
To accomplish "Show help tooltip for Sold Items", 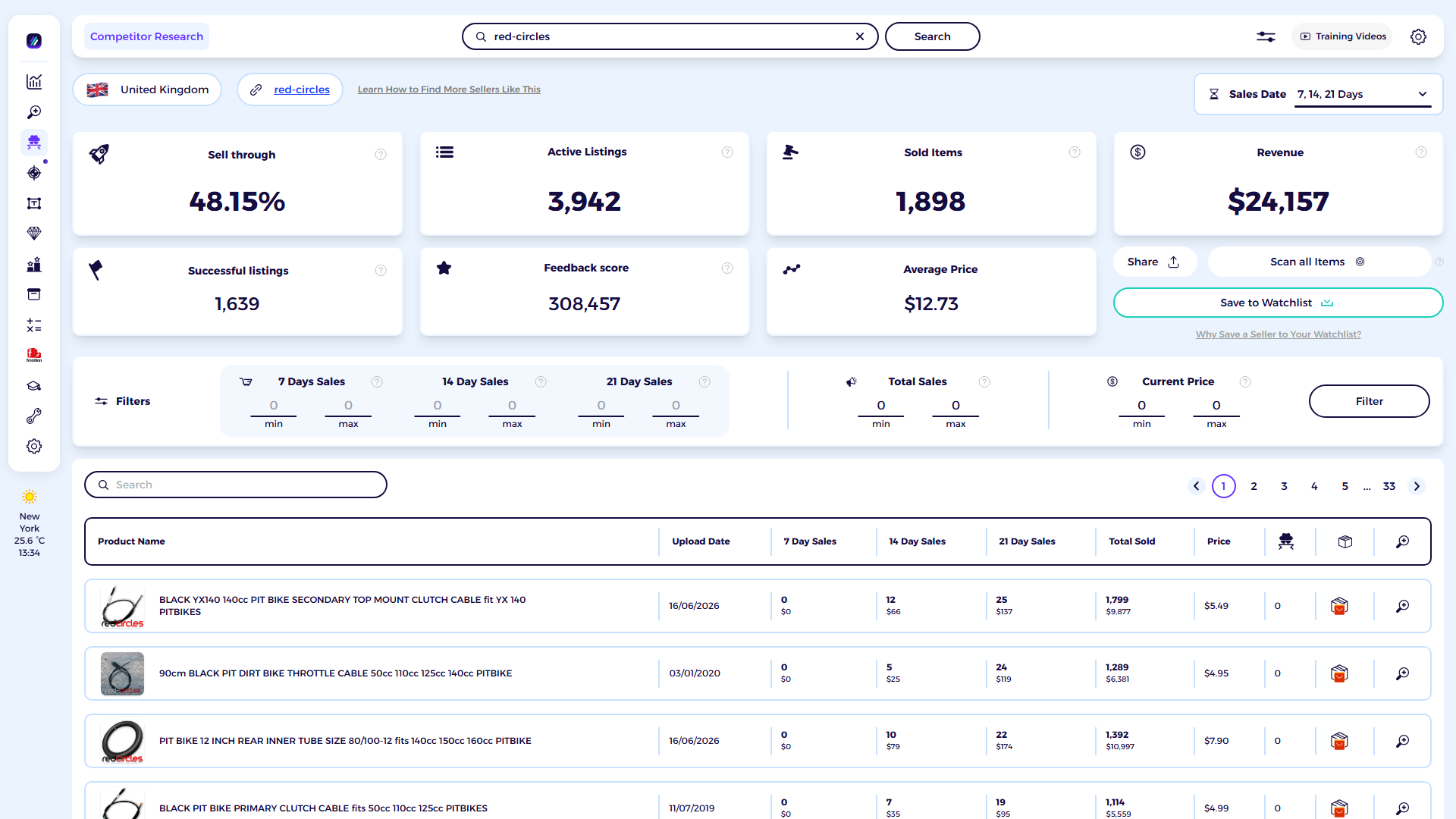I will coord(1075,152).
